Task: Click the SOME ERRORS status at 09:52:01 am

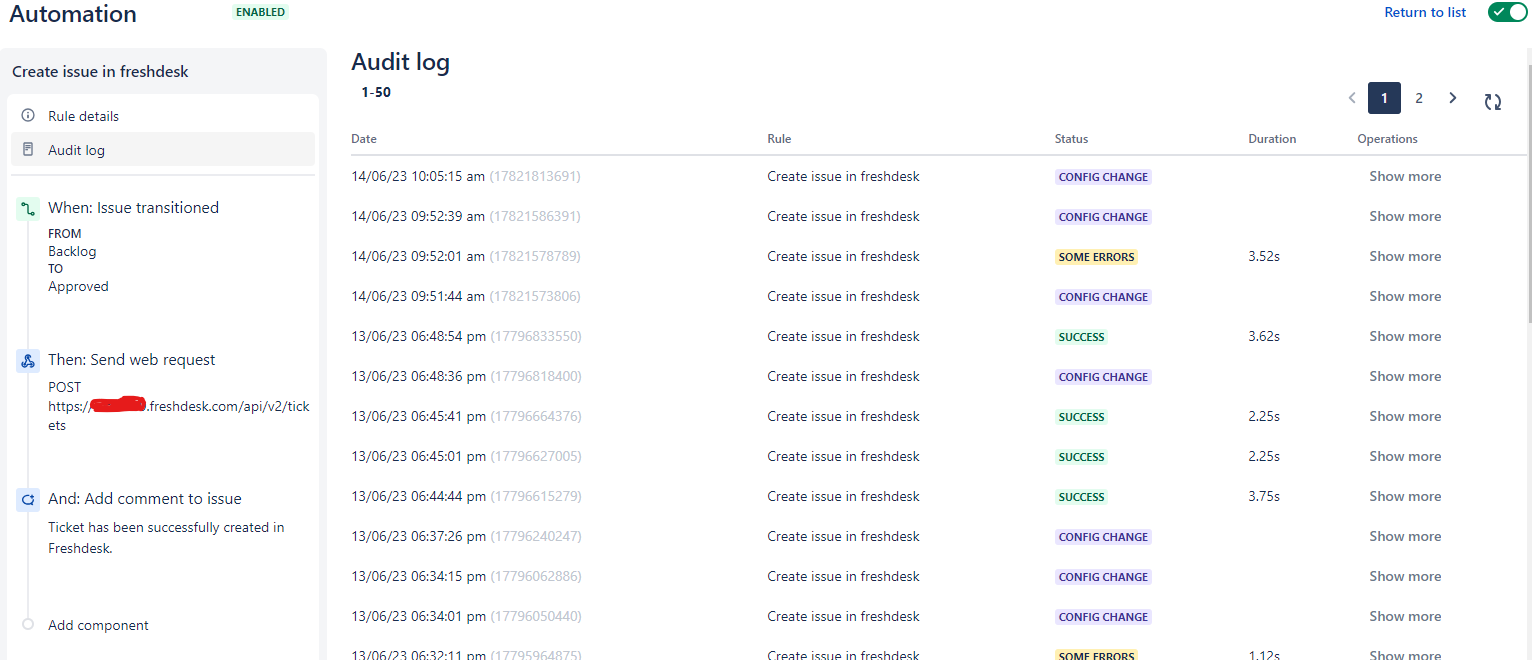Action: tap(1096, 257)
